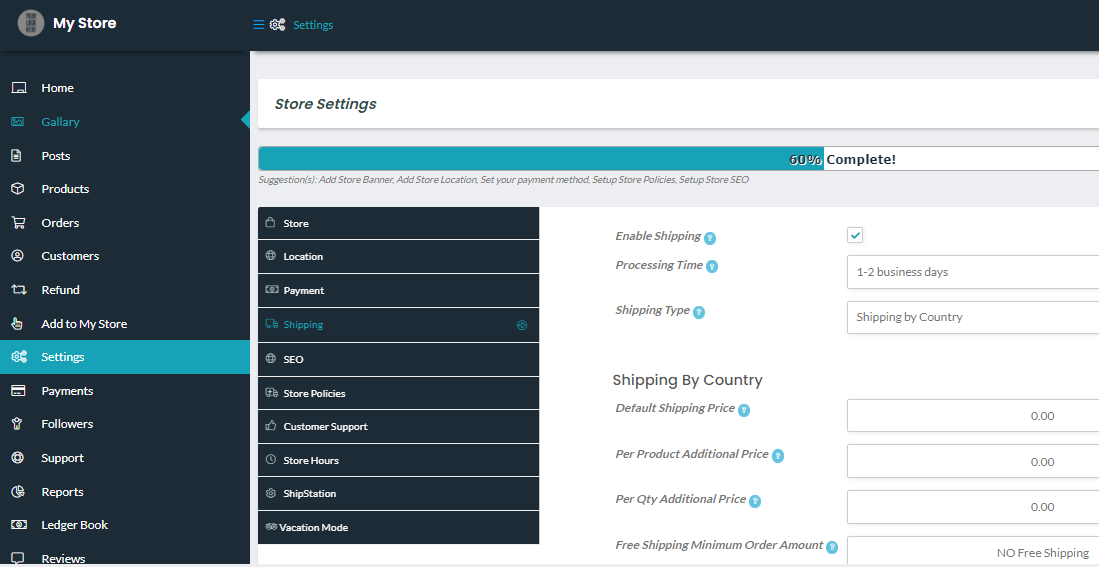Click the hamburger menu icon in header

point(259,25)
